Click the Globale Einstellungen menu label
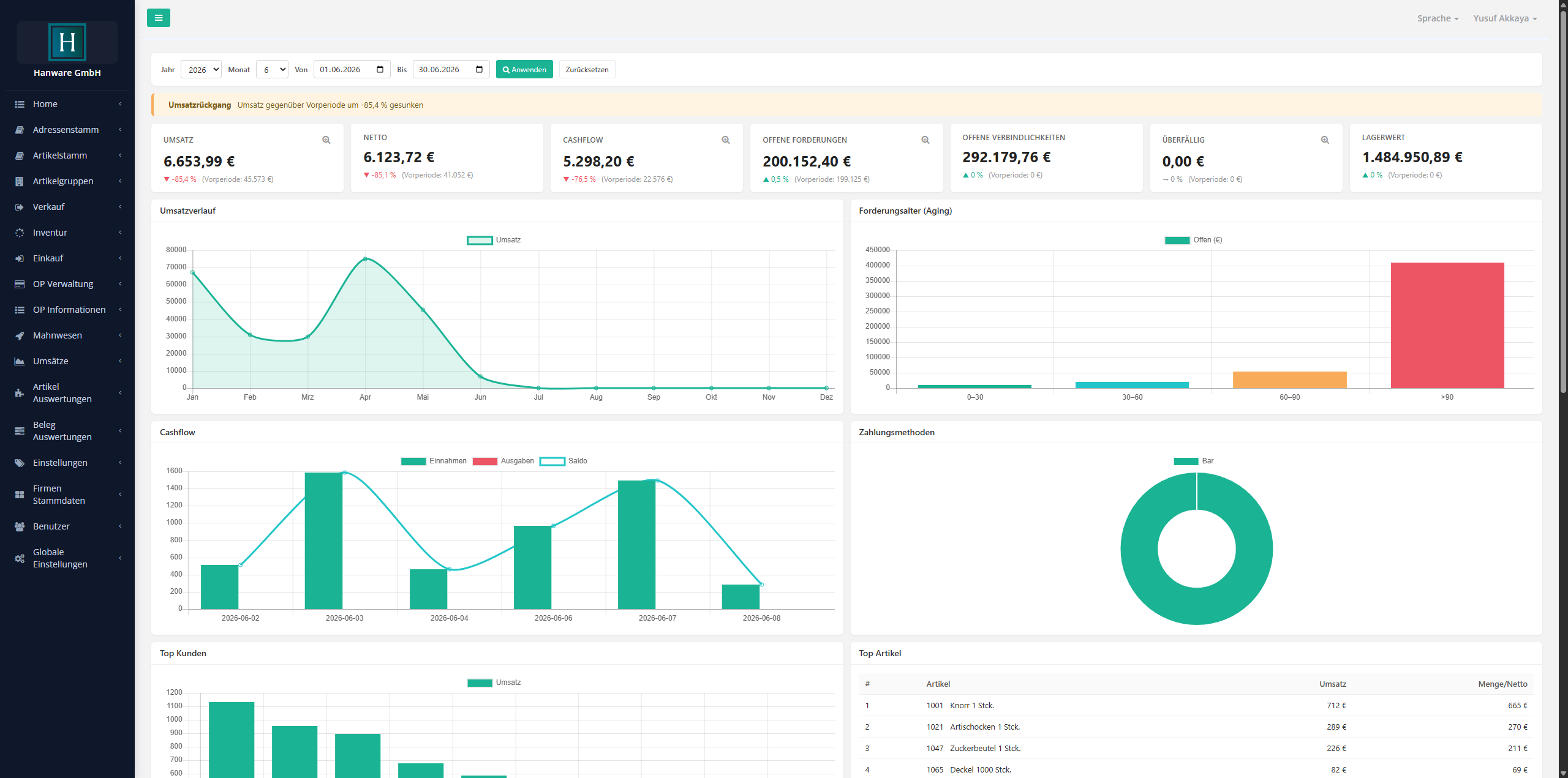1568x778 pixels. pos(60,558)
